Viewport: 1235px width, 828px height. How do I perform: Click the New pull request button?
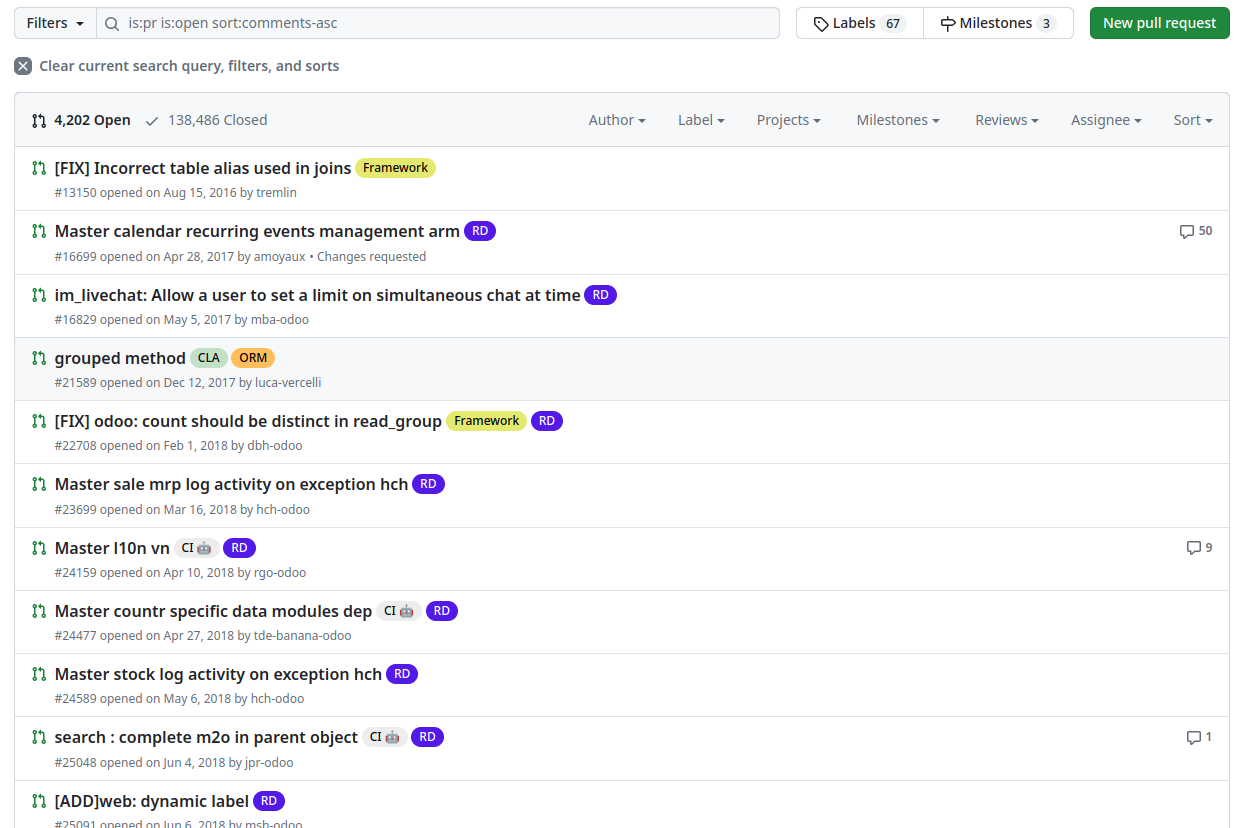click(1160, 23)
